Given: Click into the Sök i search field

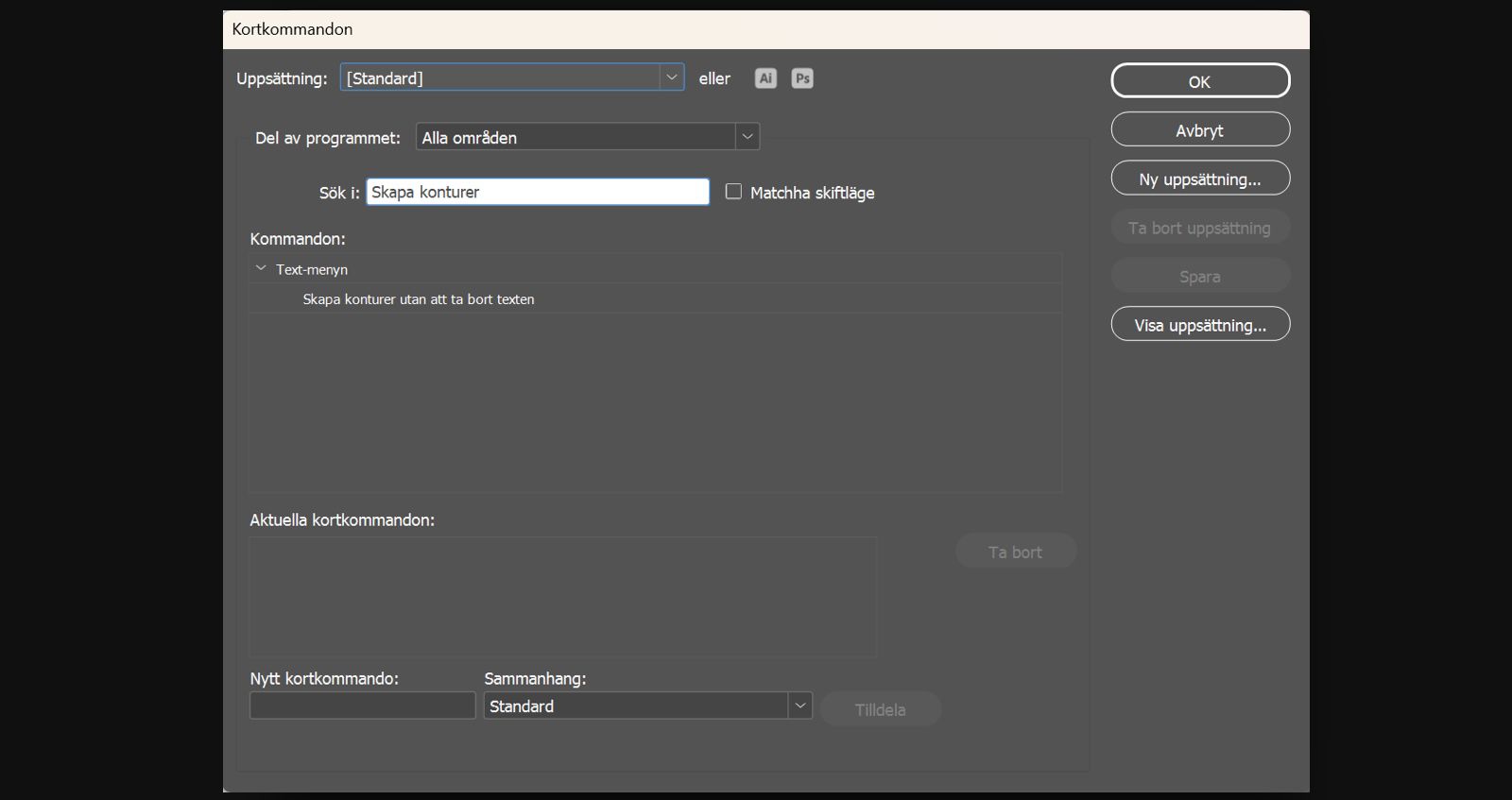Looking at the screenshot, I should [x=538, y=192].
